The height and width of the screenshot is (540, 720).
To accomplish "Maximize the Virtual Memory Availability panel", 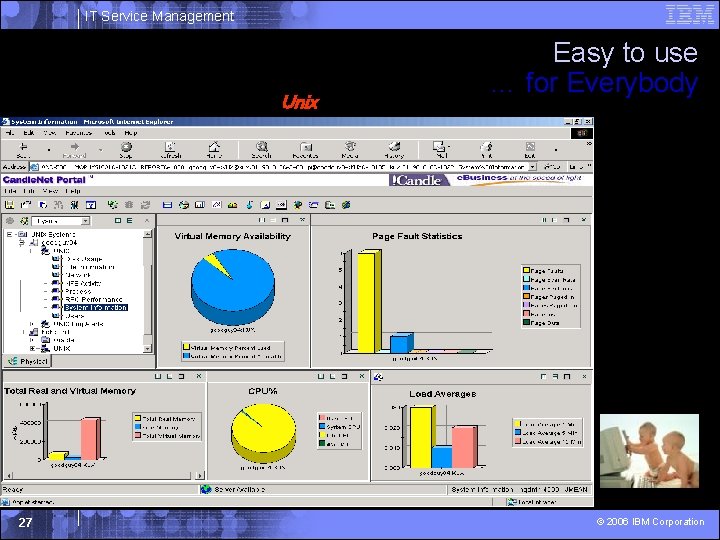I will [285, 220].
